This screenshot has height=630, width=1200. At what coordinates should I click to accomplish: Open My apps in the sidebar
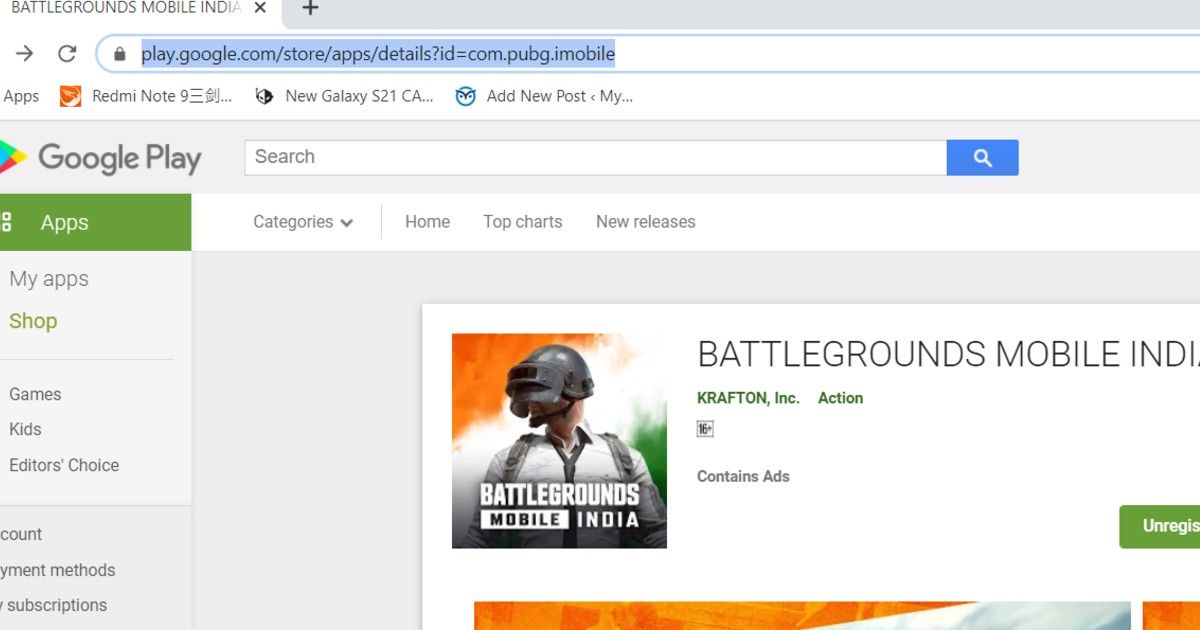49,279
